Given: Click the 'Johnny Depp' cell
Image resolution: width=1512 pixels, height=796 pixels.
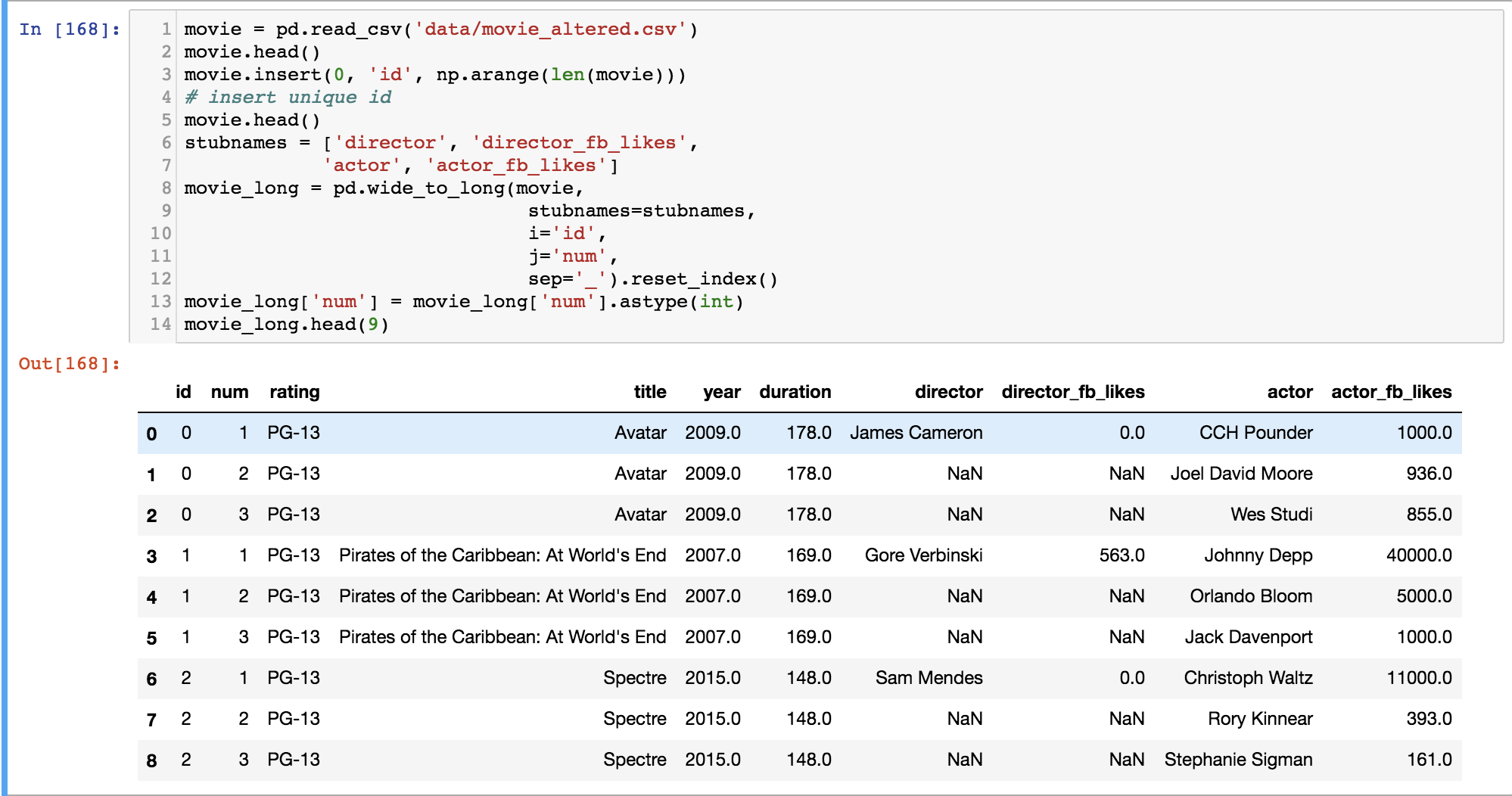Looking at the screenshot, I should point(1258,555).
